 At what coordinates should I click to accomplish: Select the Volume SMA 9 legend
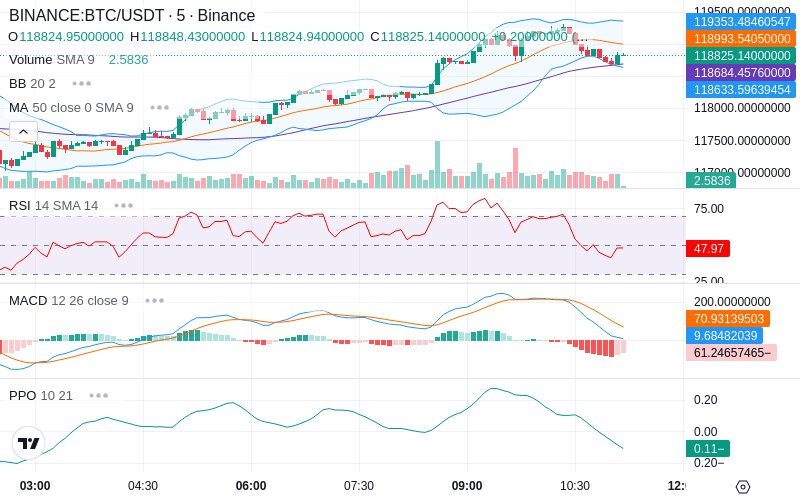52,60
